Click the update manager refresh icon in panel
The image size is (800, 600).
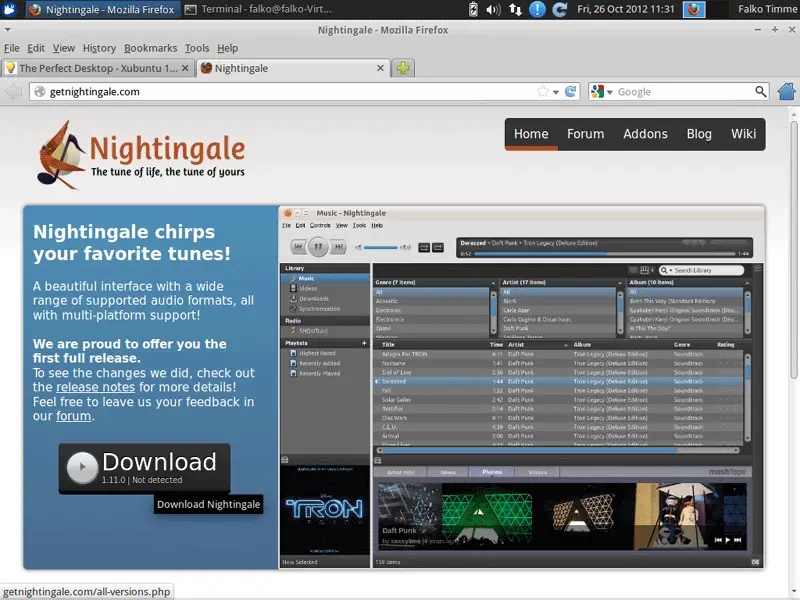click(560, 9)
